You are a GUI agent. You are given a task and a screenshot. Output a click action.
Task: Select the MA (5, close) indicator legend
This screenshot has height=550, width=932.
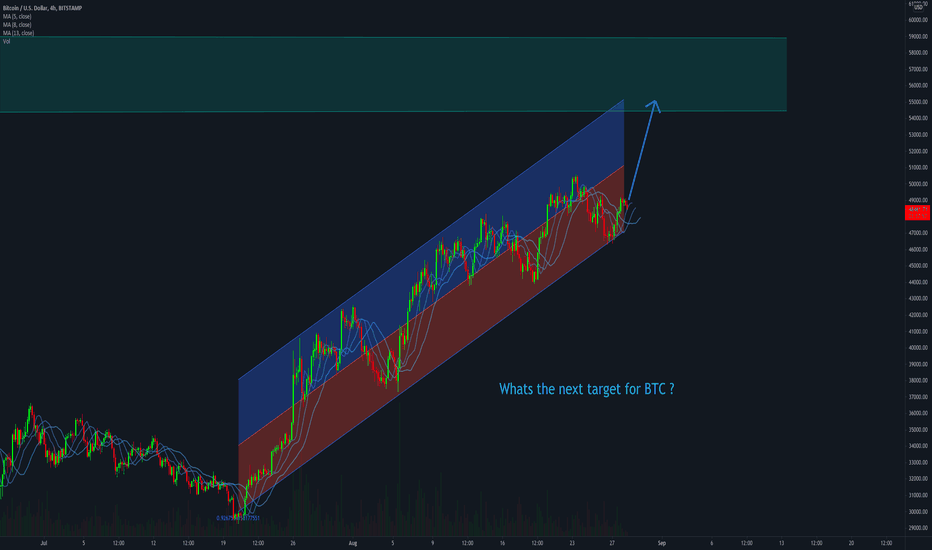pyautogui.click(x=17, y=17)
